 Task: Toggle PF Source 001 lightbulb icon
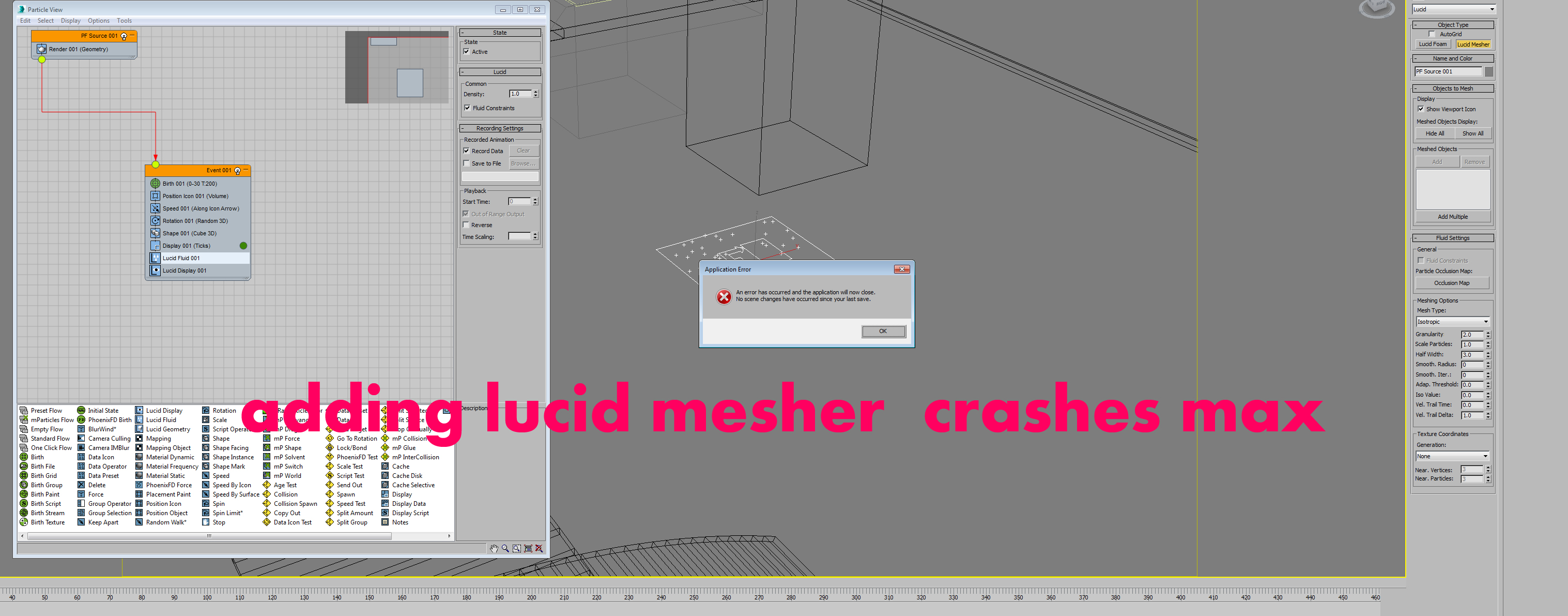(124, 36)
